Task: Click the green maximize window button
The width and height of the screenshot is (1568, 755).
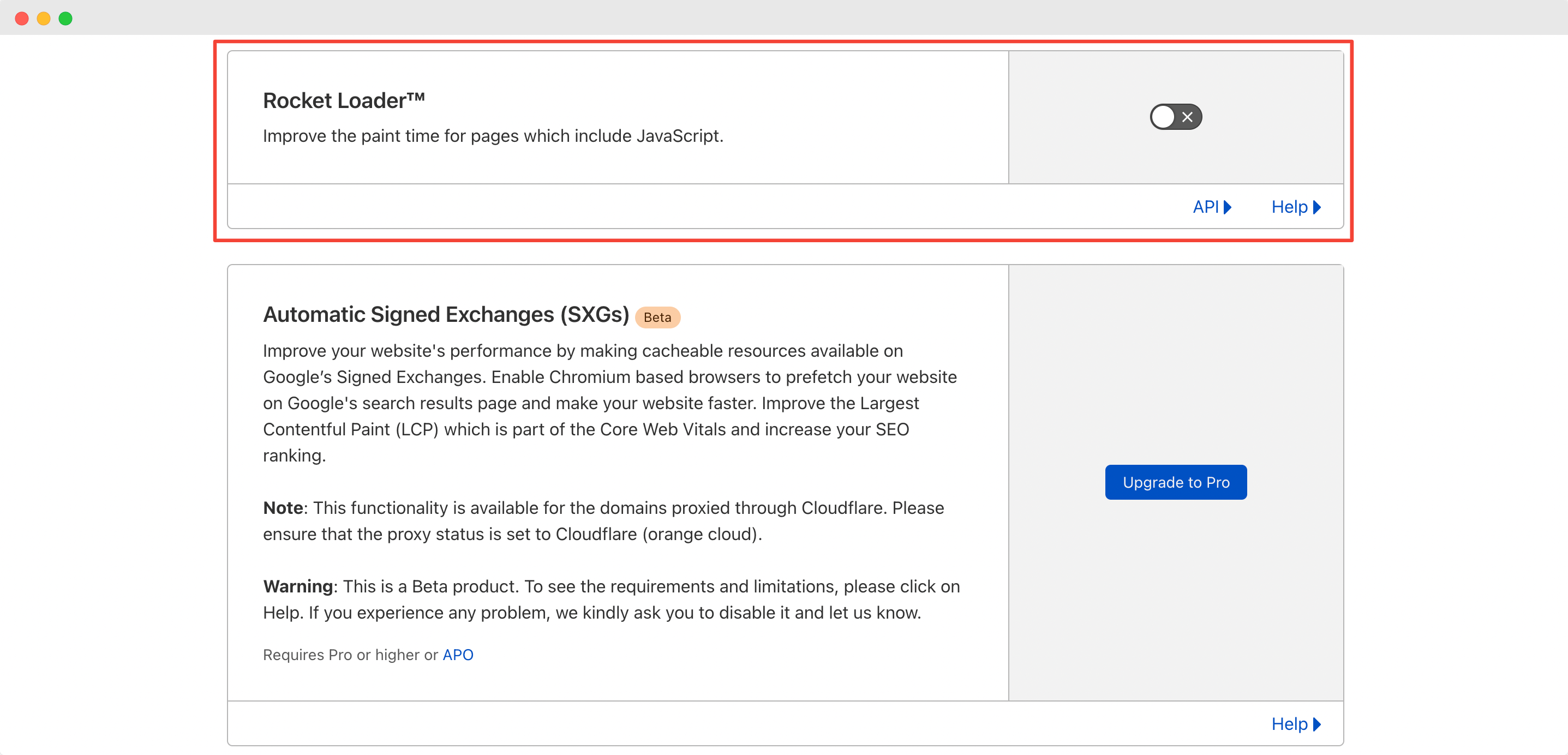Action: 65,18
